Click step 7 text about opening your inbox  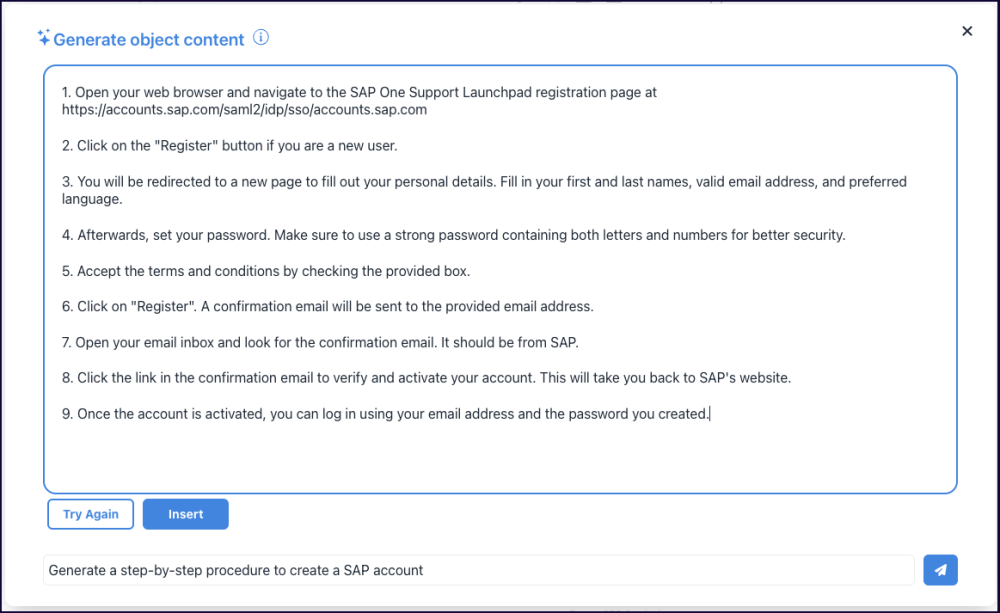pos(320,342)
